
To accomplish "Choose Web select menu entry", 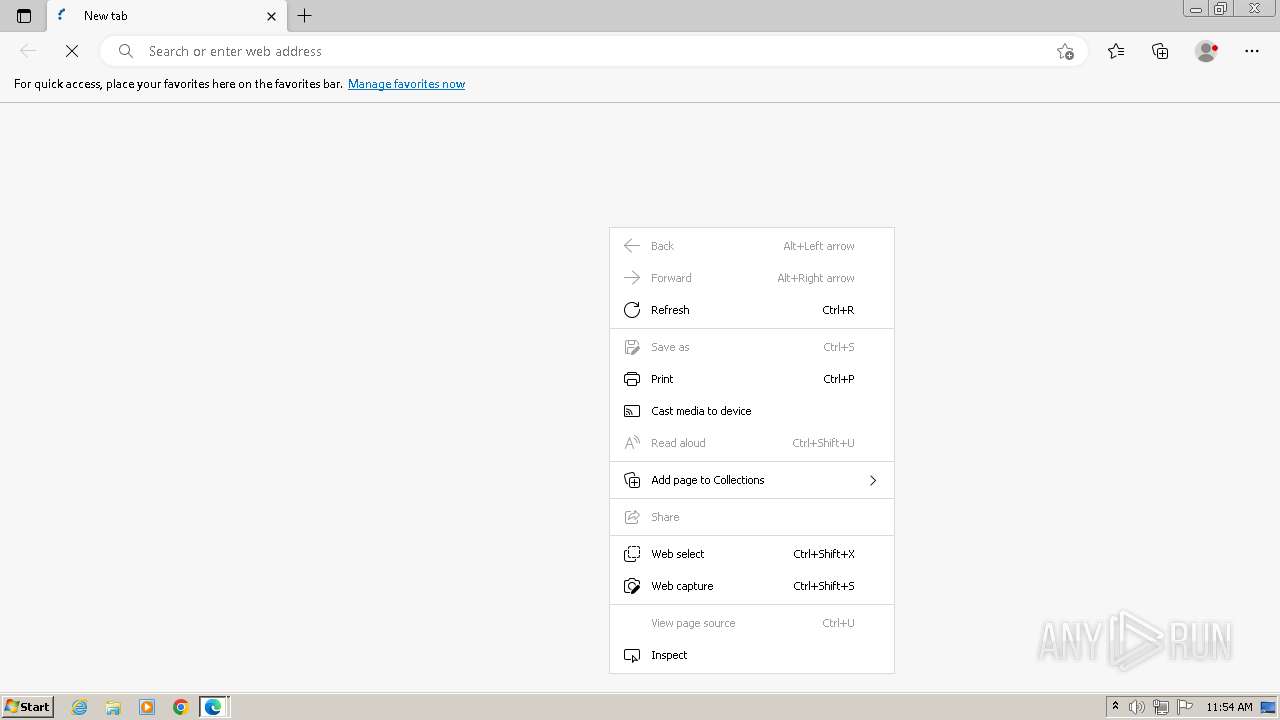I will tap(752, 554).
